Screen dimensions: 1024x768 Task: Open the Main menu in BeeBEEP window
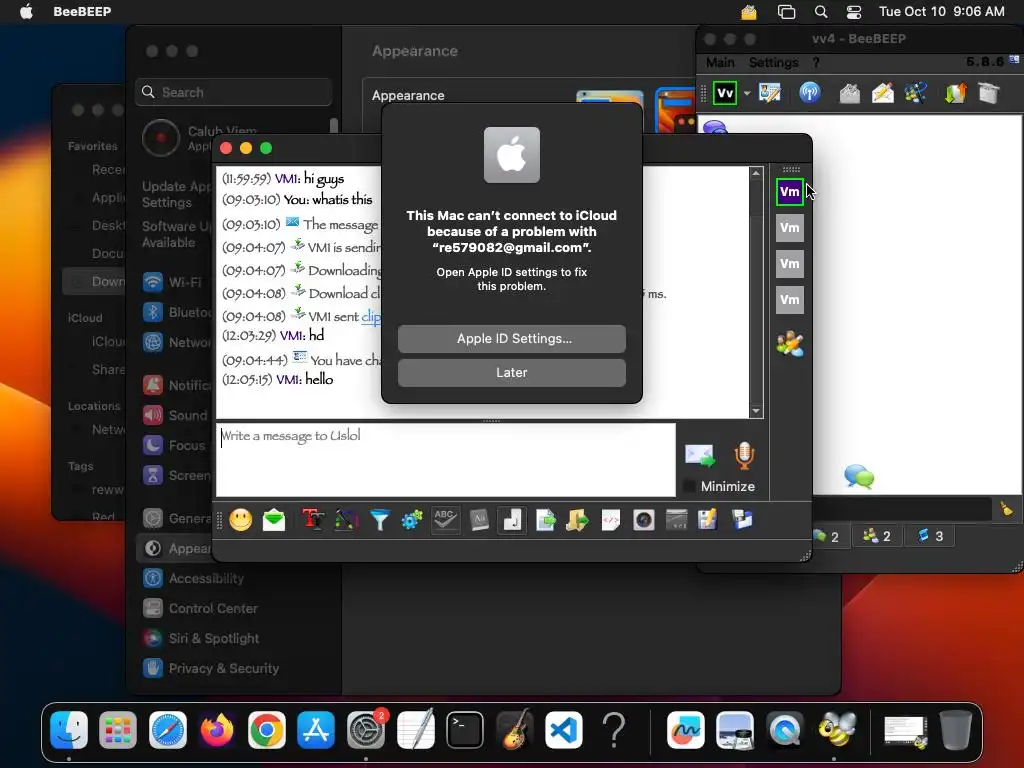point(720,63)
